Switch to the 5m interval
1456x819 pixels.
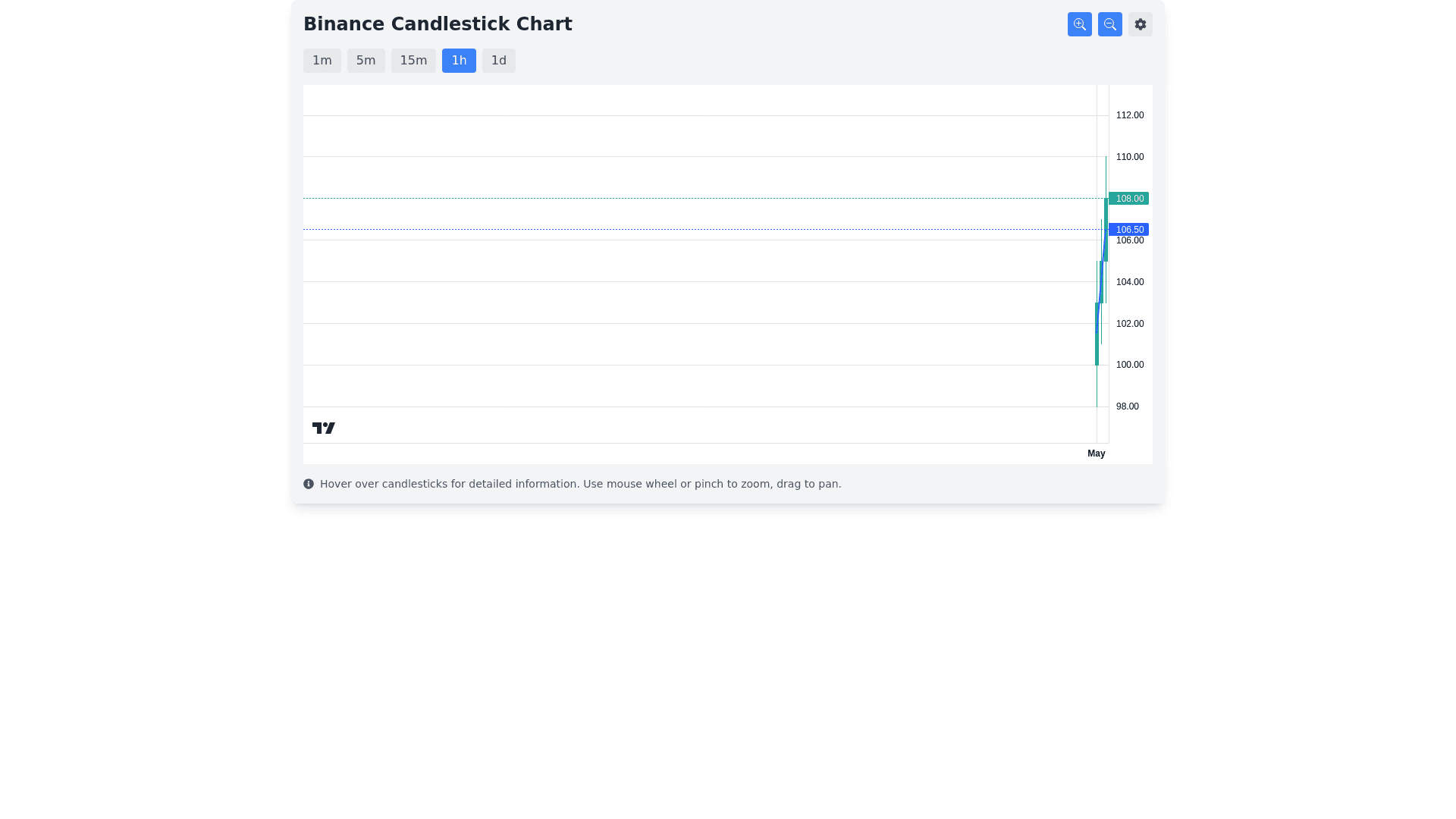coord(366,61)
